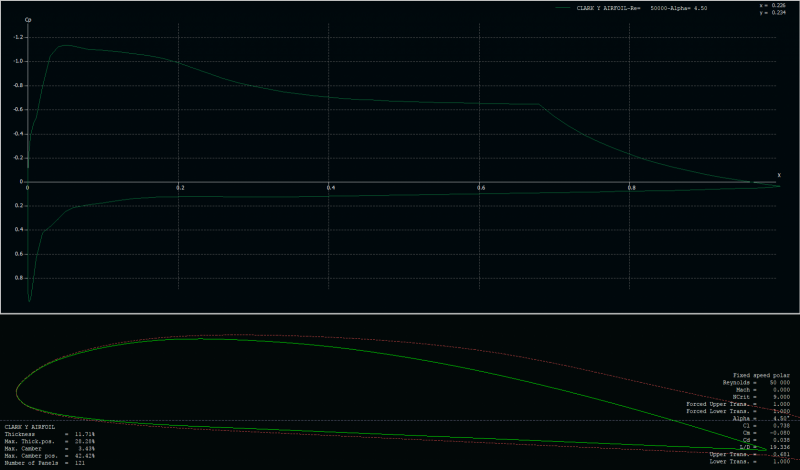The height and width of the screenshot is (470, 800).
Task: Click the 0.8 tick on the Cp axis
Action: point(19,277)
